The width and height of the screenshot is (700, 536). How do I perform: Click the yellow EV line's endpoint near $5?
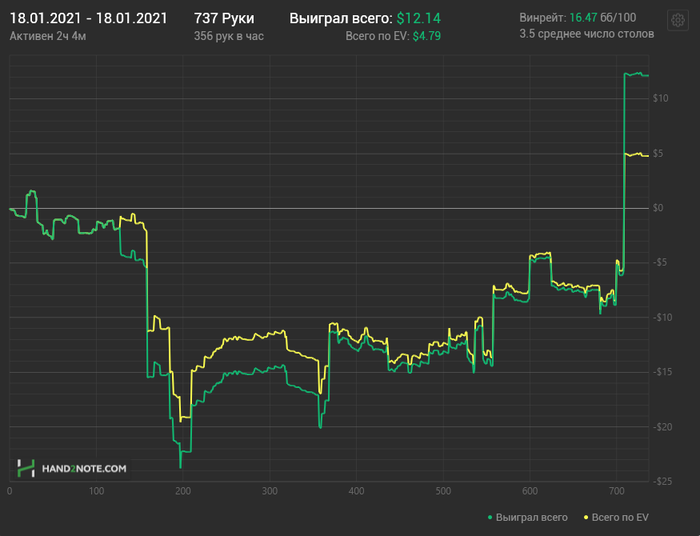coord(648,156)
